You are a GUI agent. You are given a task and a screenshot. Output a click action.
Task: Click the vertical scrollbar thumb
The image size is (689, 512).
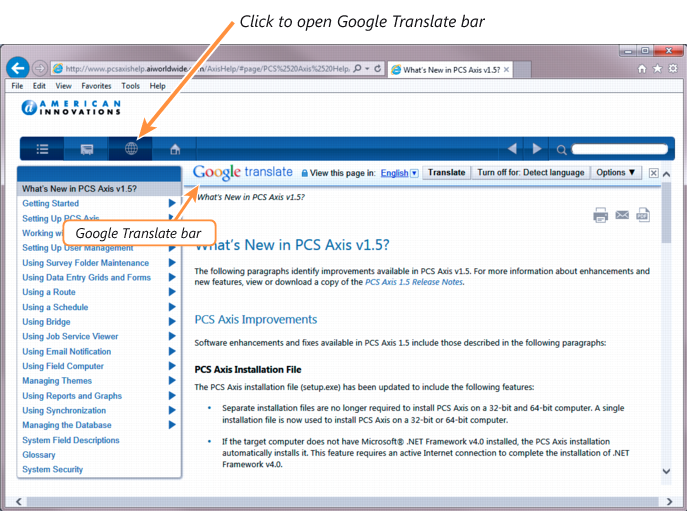click(x=666, y=213)
